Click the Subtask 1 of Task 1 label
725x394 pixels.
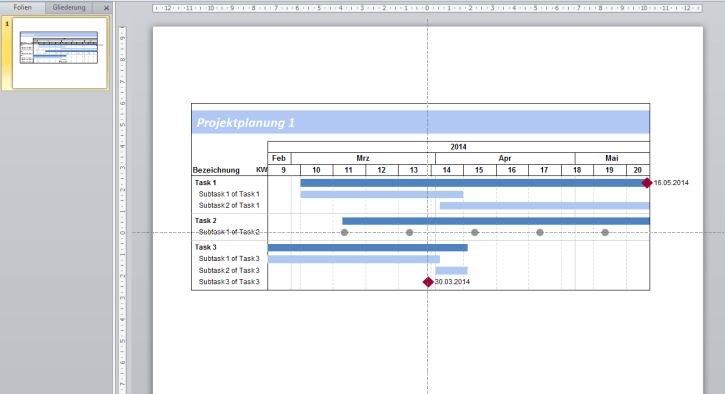(x=229, y=194)
